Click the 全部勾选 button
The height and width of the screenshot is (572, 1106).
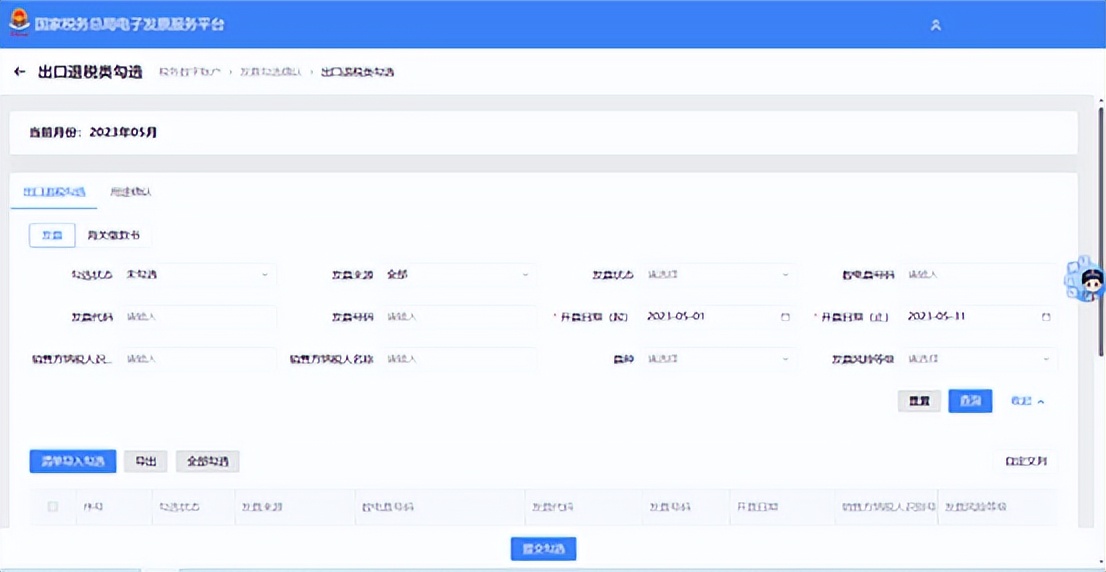[207, 461]
